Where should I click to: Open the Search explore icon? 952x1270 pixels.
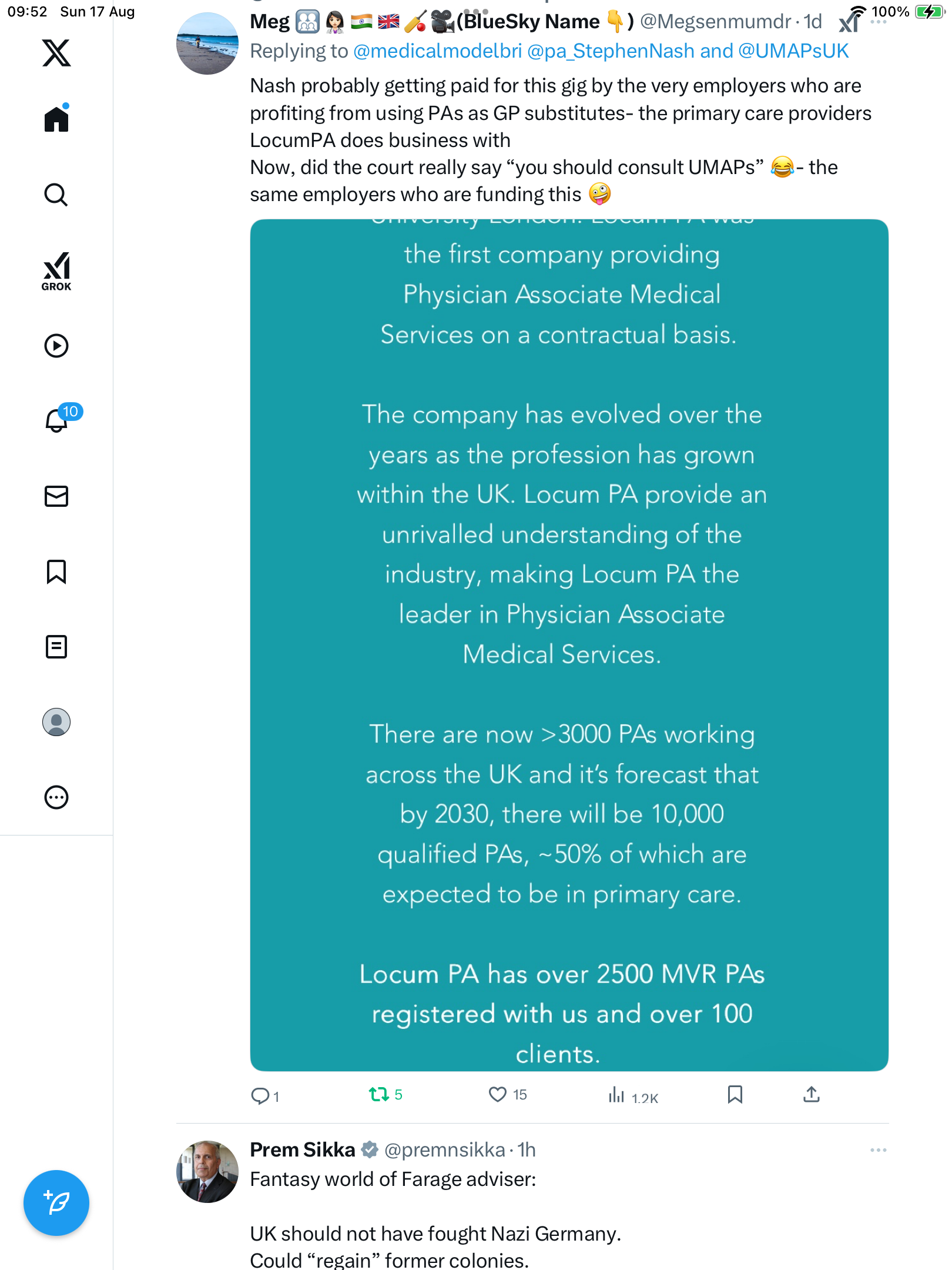tap(56, 195)
